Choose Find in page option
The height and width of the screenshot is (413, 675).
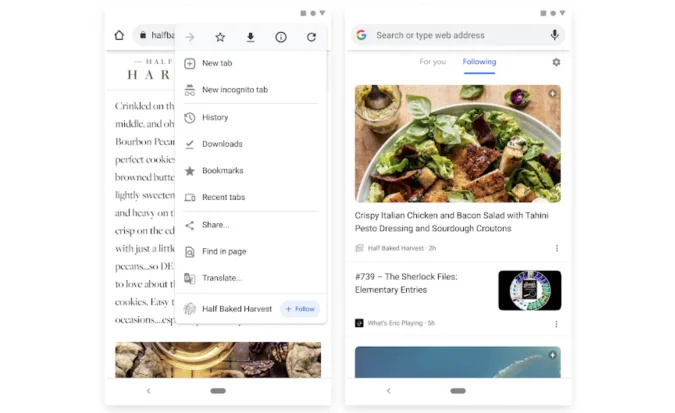tap(224, 251)
